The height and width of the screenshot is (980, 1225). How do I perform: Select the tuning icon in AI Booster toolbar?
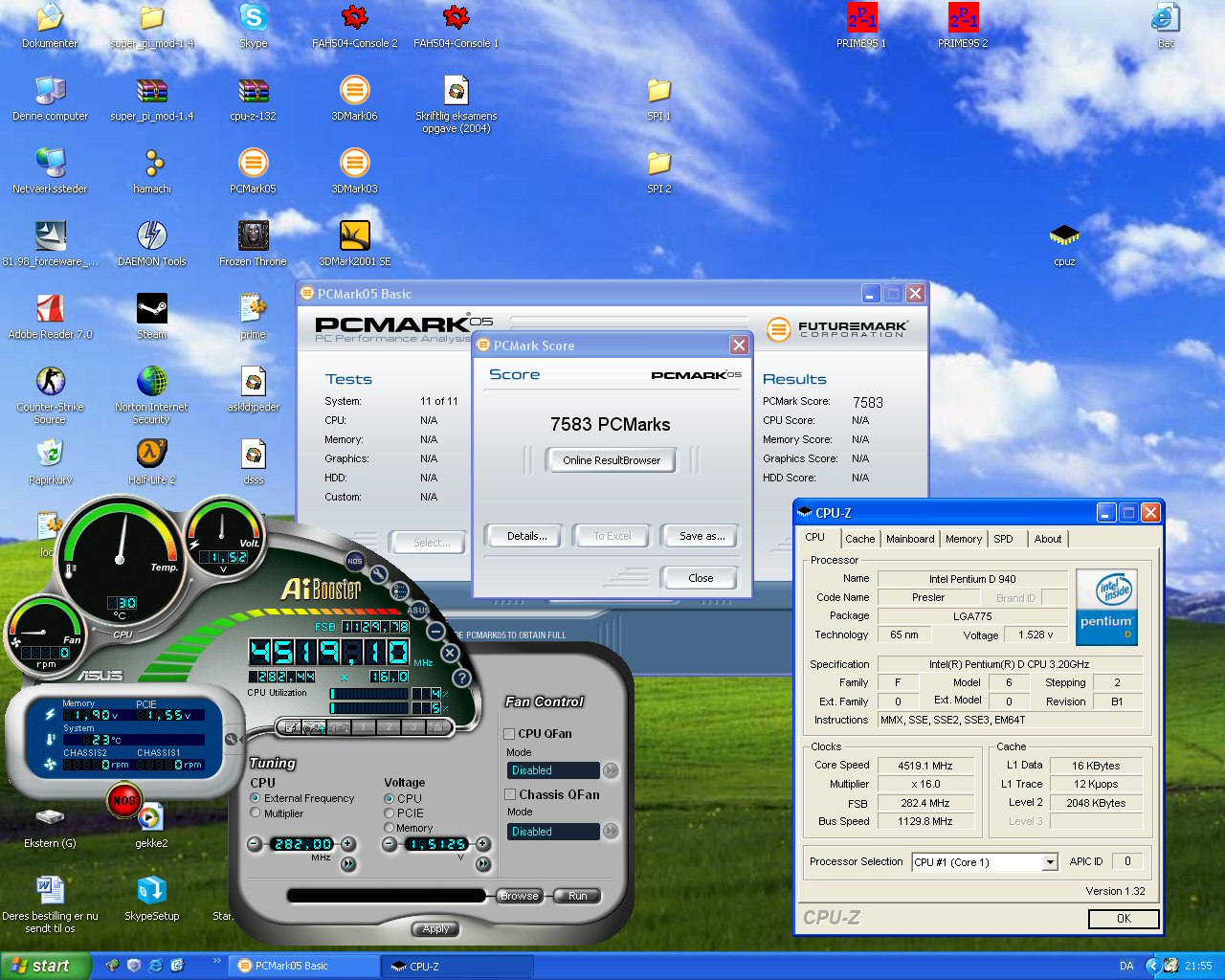[x=314, y=726]
